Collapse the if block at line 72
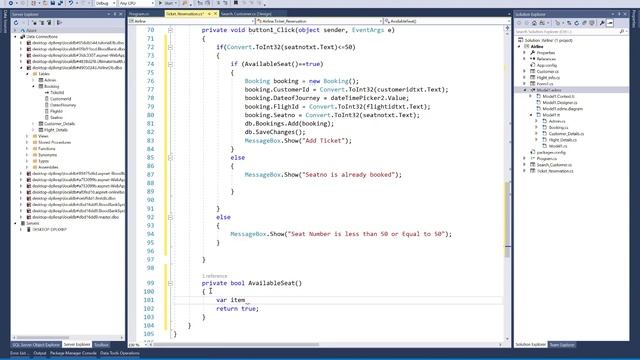Image resolution: width=640 pixels, height=360 pixels. click(x=170, y=47)
